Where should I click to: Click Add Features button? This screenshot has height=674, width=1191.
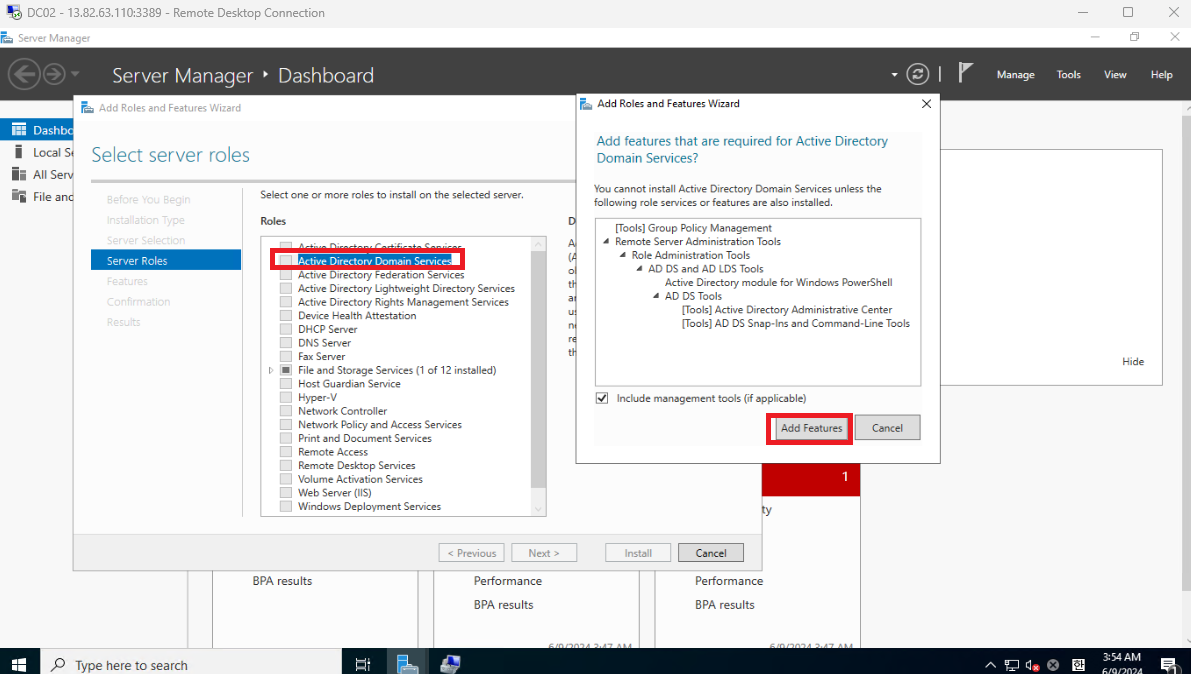[811, 428]
